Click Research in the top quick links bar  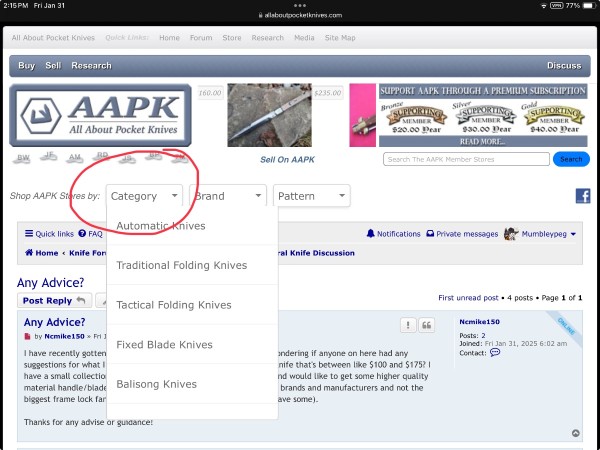point(267,38)
